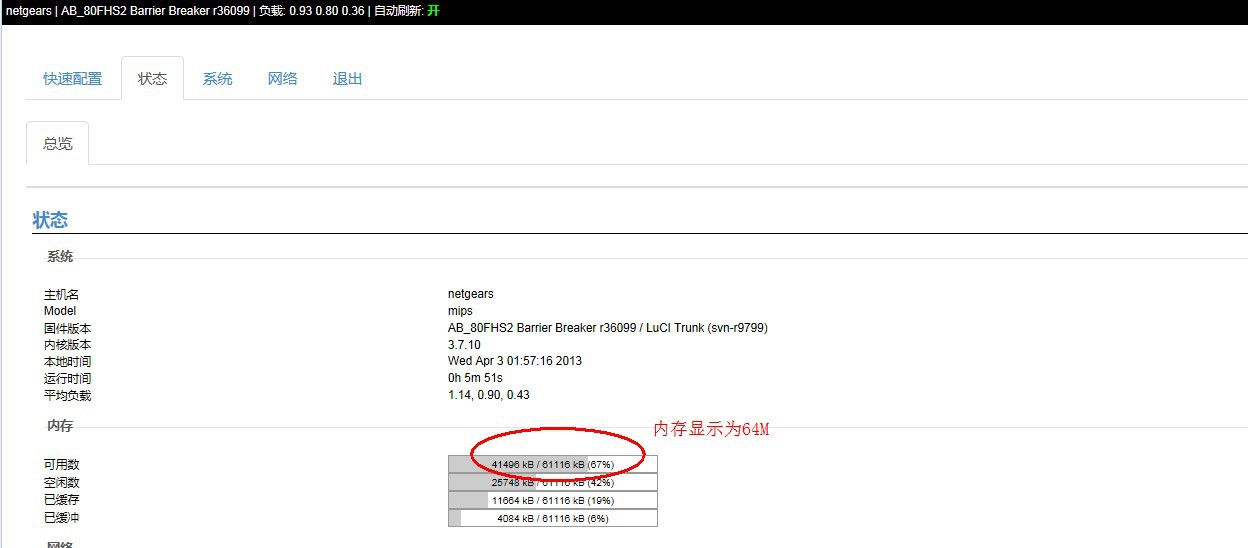Click the 内存 section heading
Viewport: 1248px width, 548px height.
60,426
